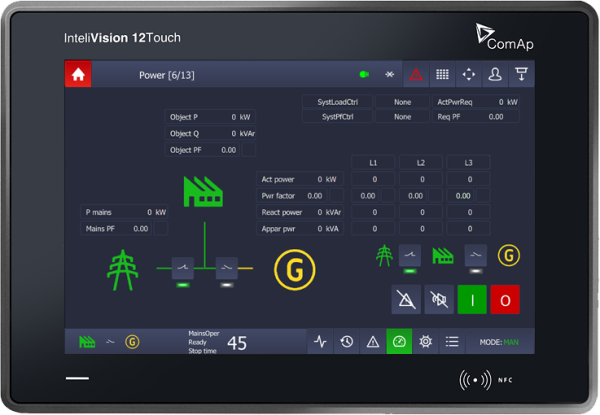Select the large yellow generator G symbol
The width and height of the screenshot is (600, 415).
[x=295, y=270]
